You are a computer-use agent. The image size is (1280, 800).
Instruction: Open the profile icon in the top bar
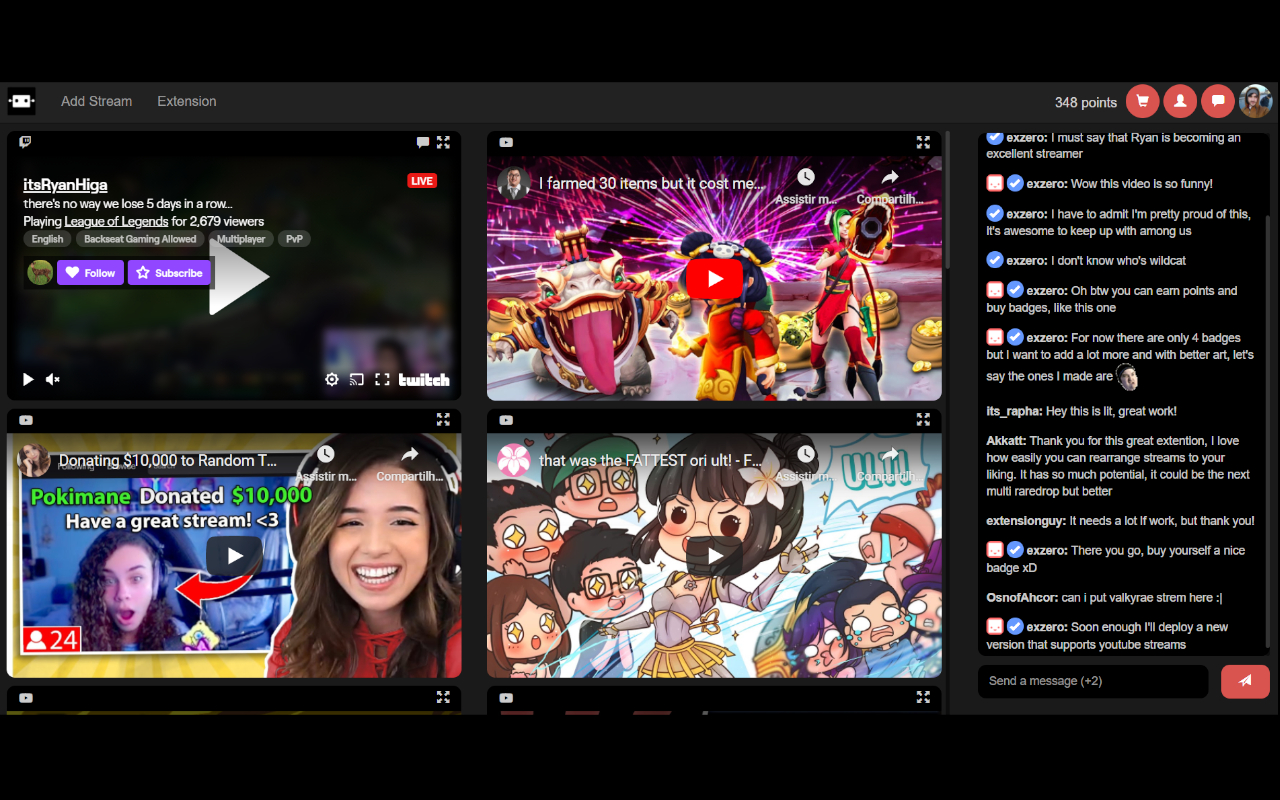tap(1180, 101)
